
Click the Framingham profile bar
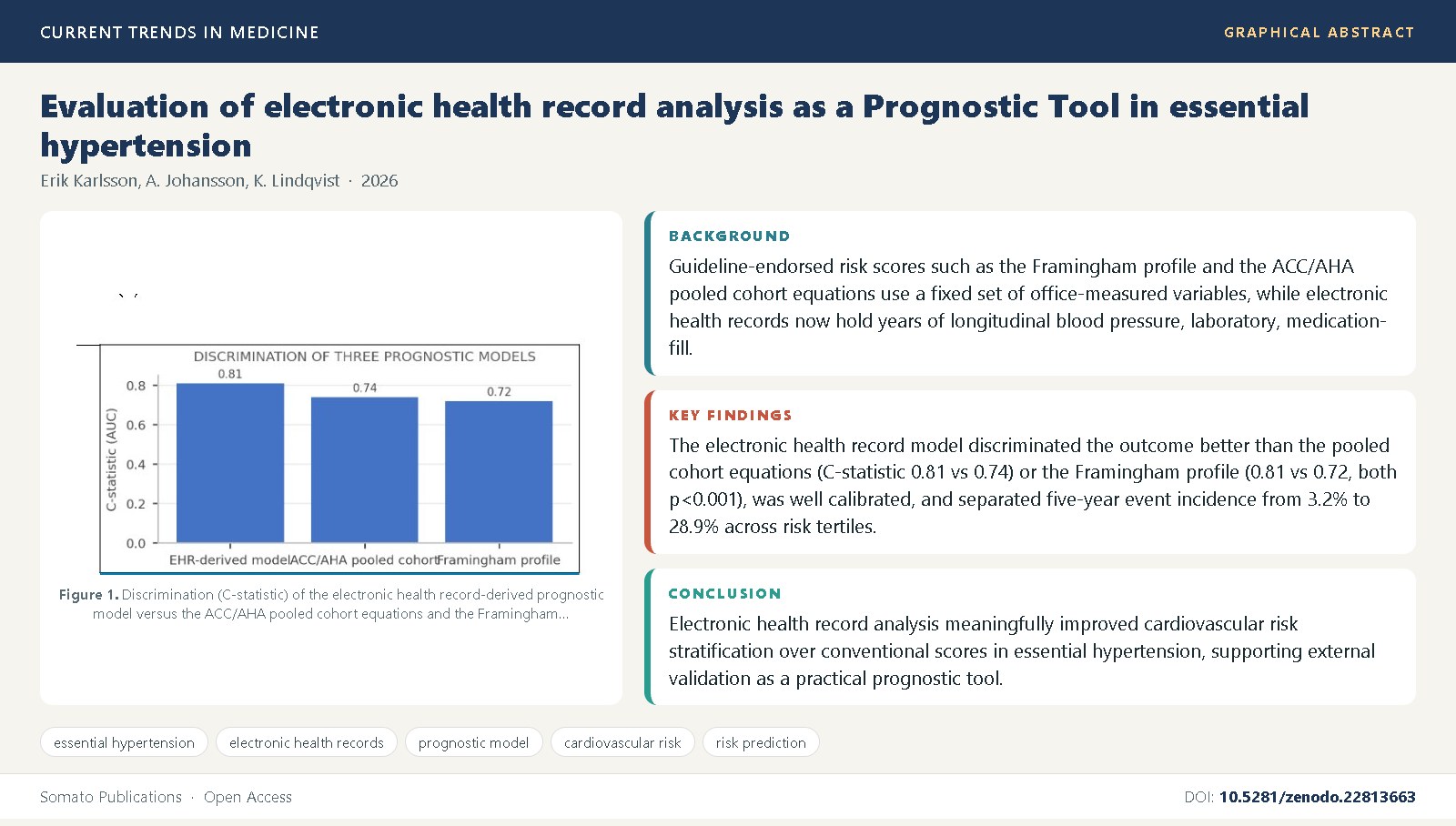pos(499,471)
